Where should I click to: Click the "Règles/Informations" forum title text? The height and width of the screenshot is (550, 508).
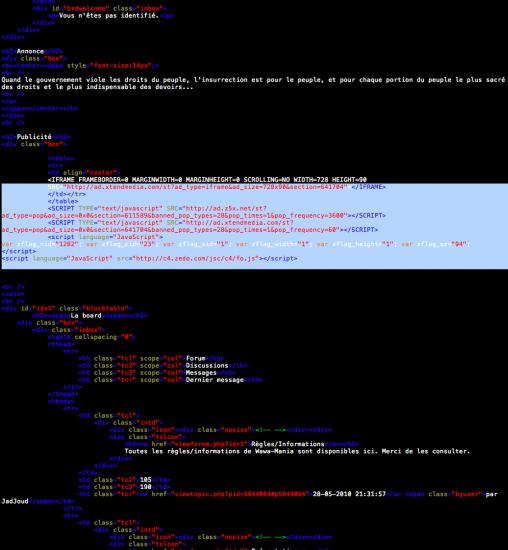pos(288,444)
